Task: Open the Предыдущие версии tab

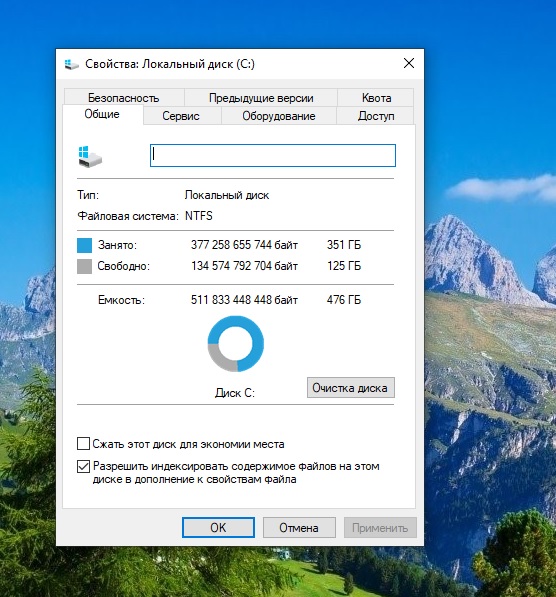Action: 261,98
